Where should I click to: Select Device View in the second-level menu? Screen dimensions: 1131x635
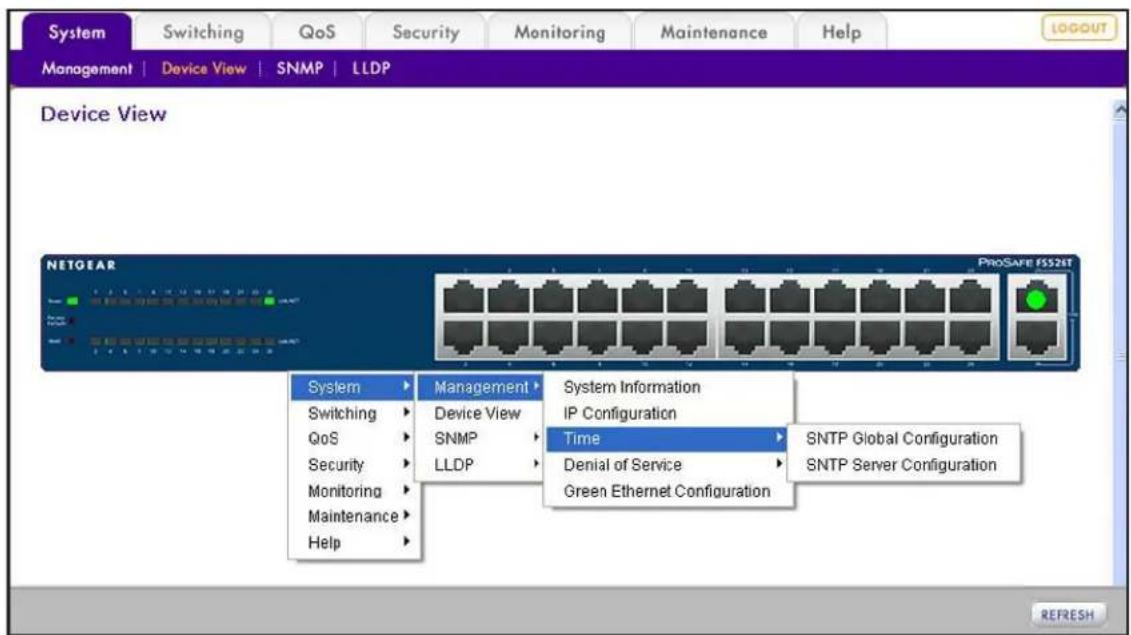480,413
